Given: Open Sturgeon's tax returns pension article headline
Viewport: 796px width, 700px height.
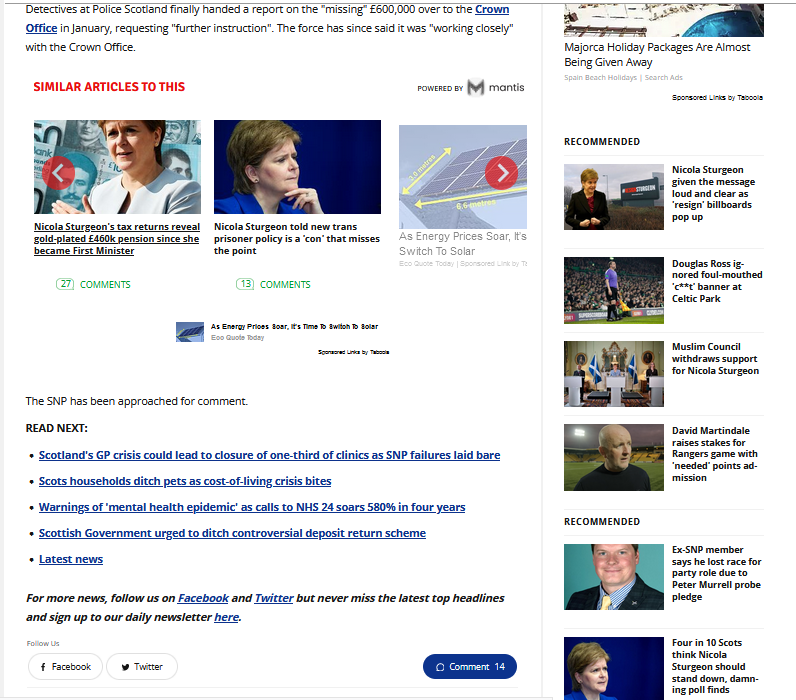Looking at the screenshot, I should pyautogui.click(x=117, y=239).
